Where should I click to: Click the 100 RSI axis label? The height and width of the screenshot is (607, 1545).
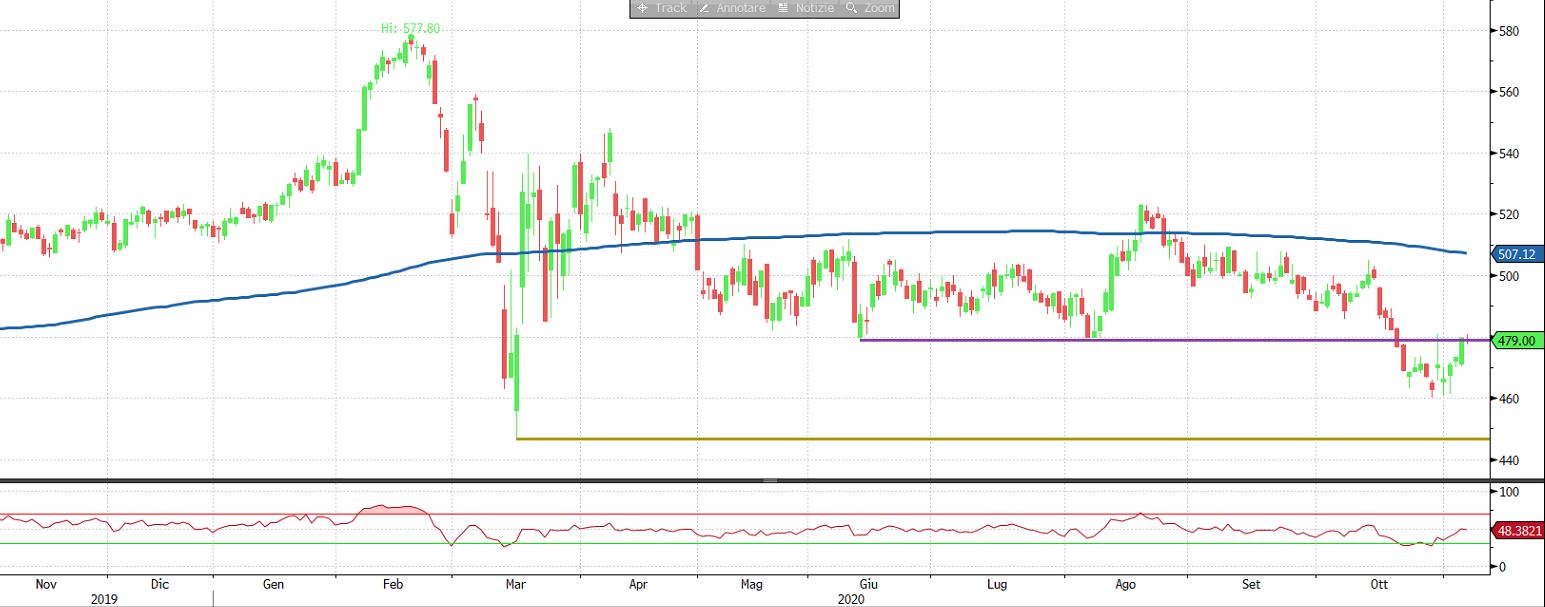[x=1508, y=492]
